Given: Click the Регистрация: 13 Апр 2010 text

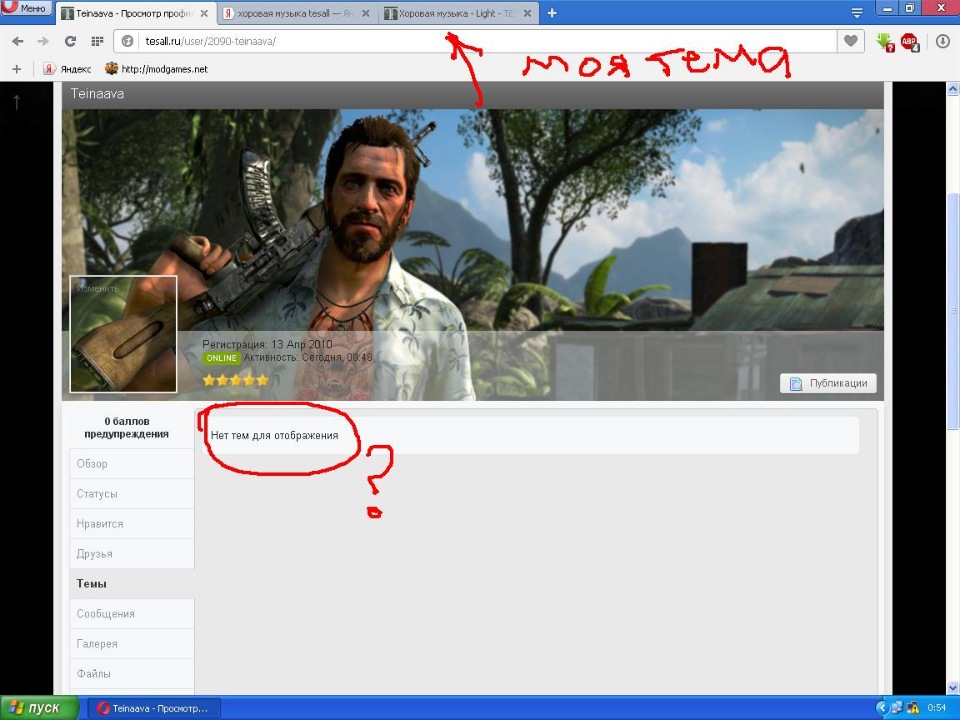Looking at the screenshot, I should point(268,344).
